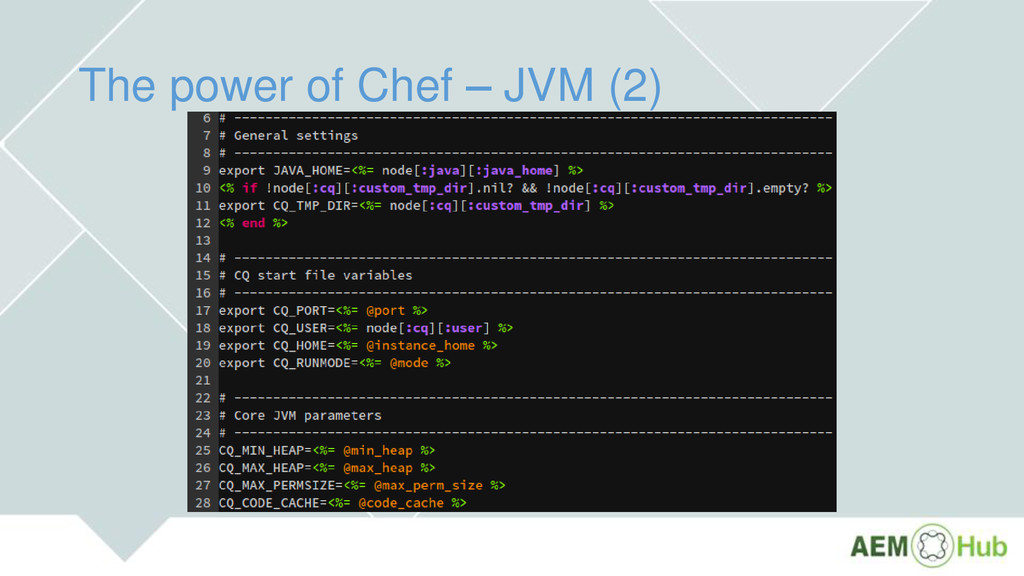The width and height of the screenshot is (1024, 576).
Task: Click the '@code_cache' variable
Action: tap(401, 504)
